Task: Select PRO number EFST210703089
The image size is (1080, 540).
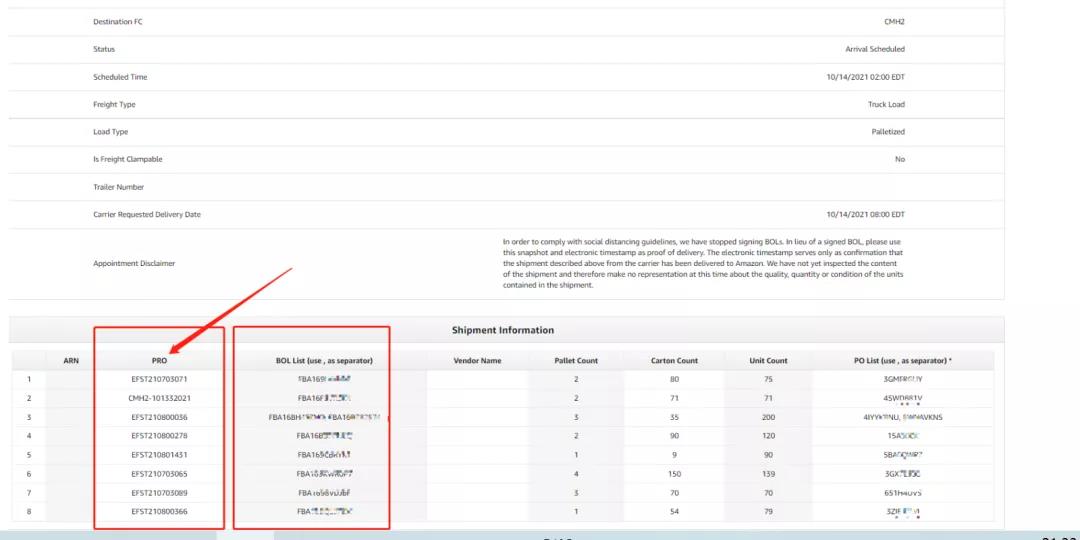Action: 159,493
